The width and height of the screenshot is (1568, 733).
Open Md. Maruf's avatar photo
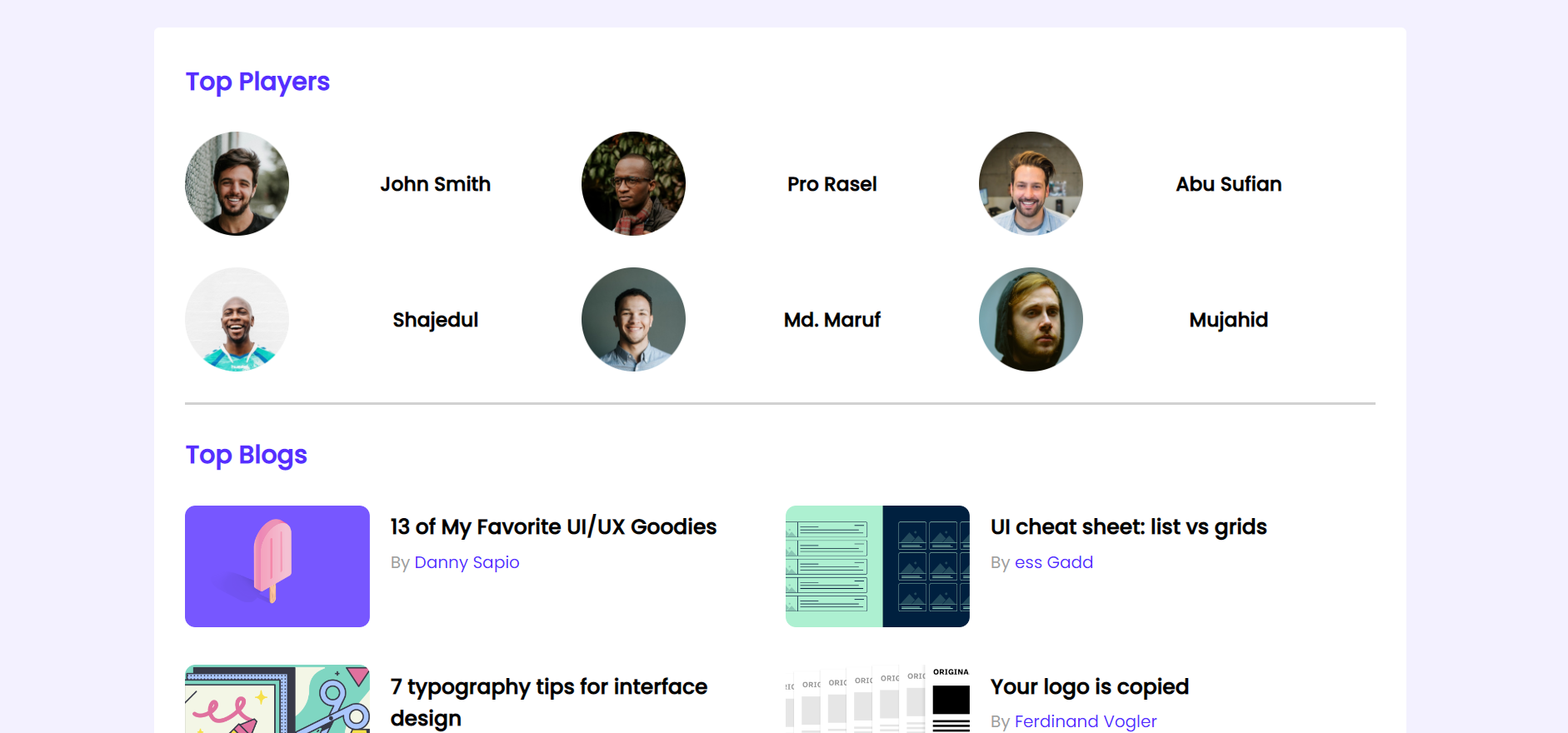(633, 319)
